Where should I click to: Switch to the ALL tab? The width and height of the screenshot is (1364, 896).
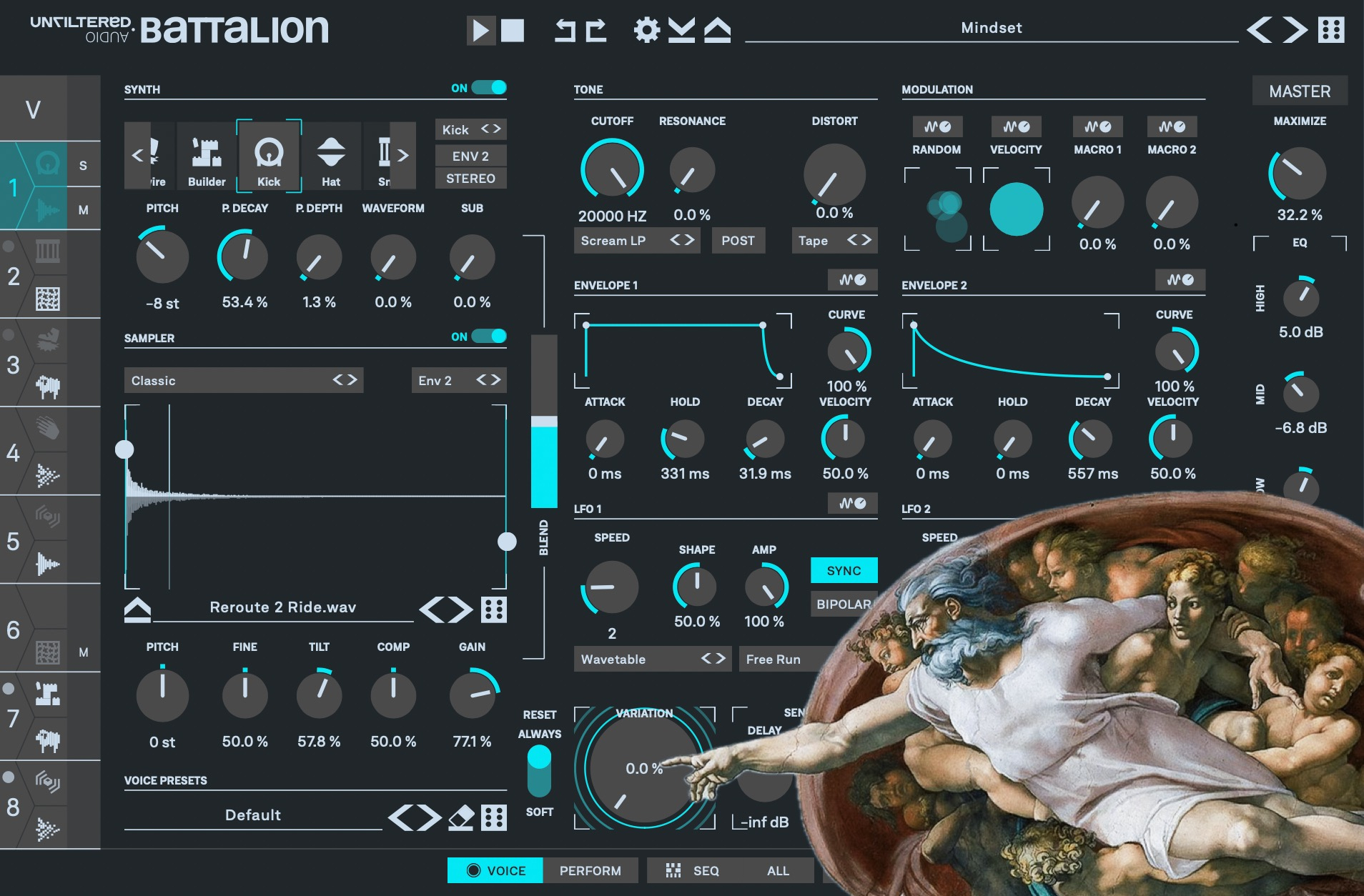pyautogui.click(x=778, y=870)
